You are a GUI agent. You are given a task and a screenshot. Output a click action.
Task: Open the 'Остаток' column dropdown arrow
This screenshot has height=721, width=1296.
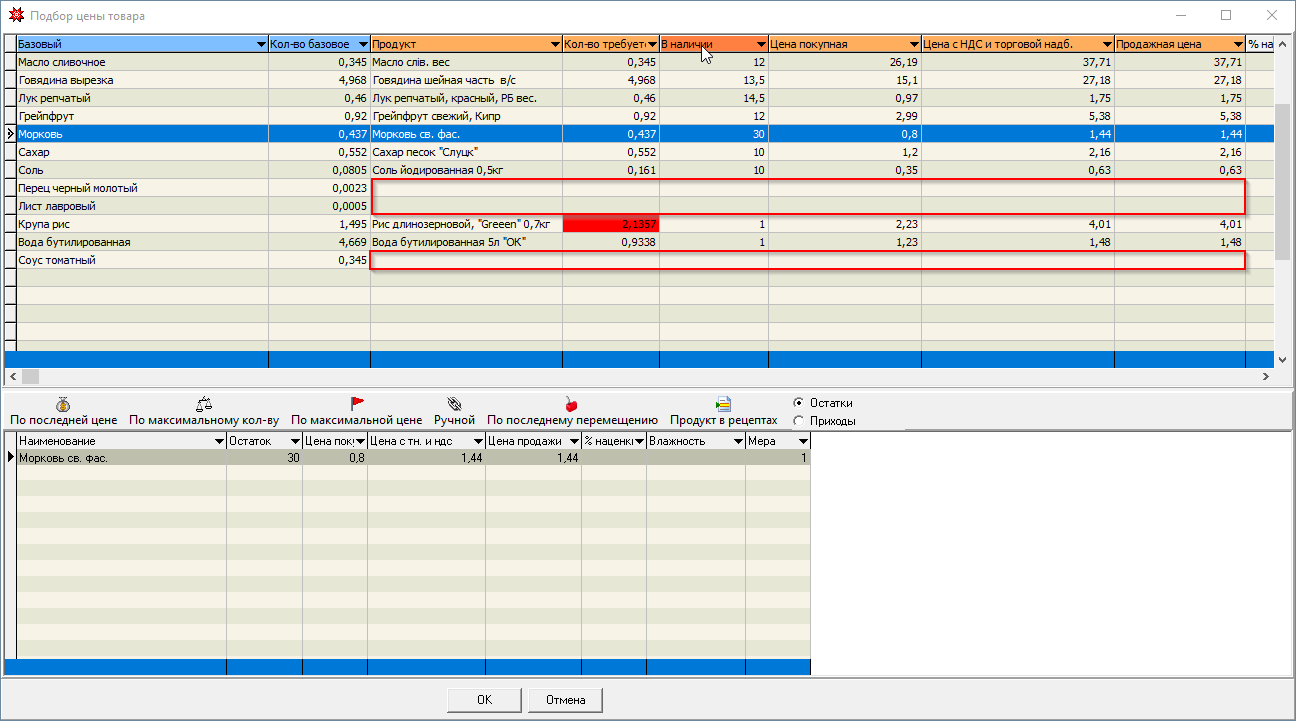pyautogui.click(x=294, y=441)
